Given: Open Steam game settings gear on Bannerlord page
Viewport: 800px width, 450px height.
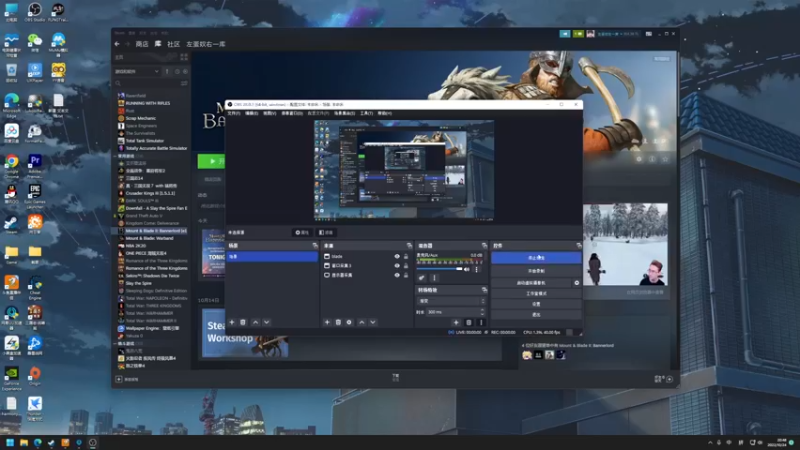Looking at the screenshot, I should [639, 159].
